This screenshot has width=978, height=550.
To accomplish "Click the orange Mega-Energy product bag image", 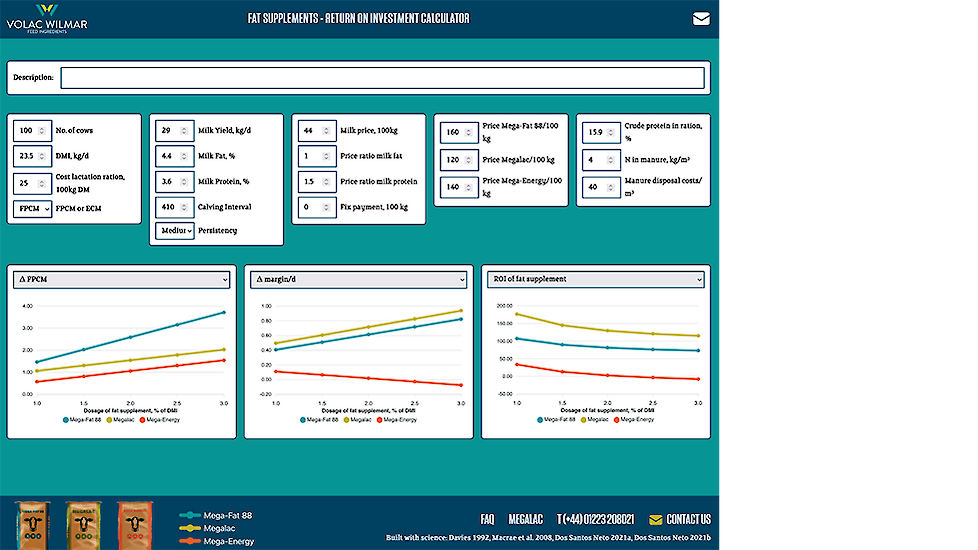I will 133,523.
